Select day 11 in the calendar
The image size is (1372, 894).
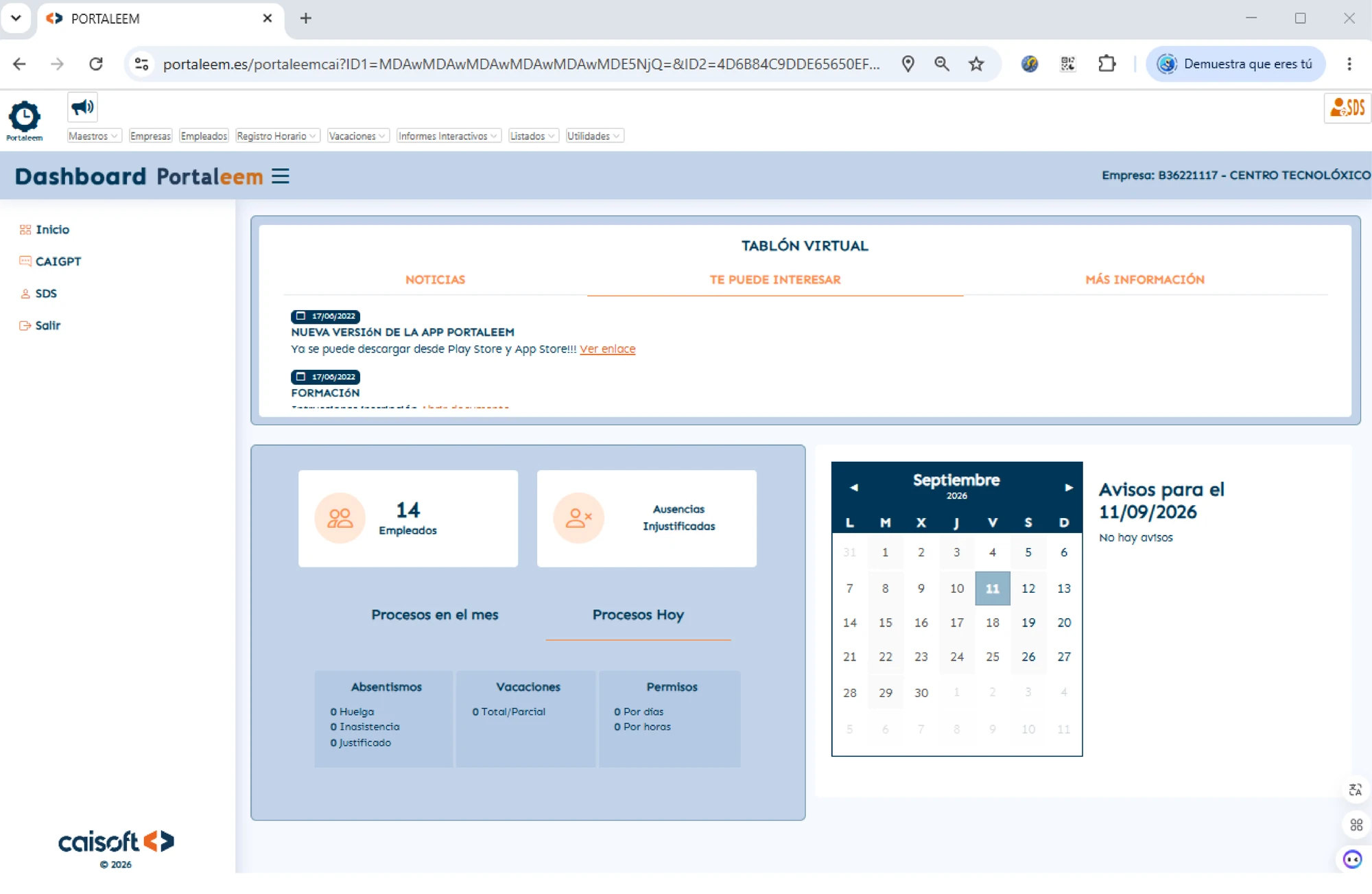pos(993,588)
